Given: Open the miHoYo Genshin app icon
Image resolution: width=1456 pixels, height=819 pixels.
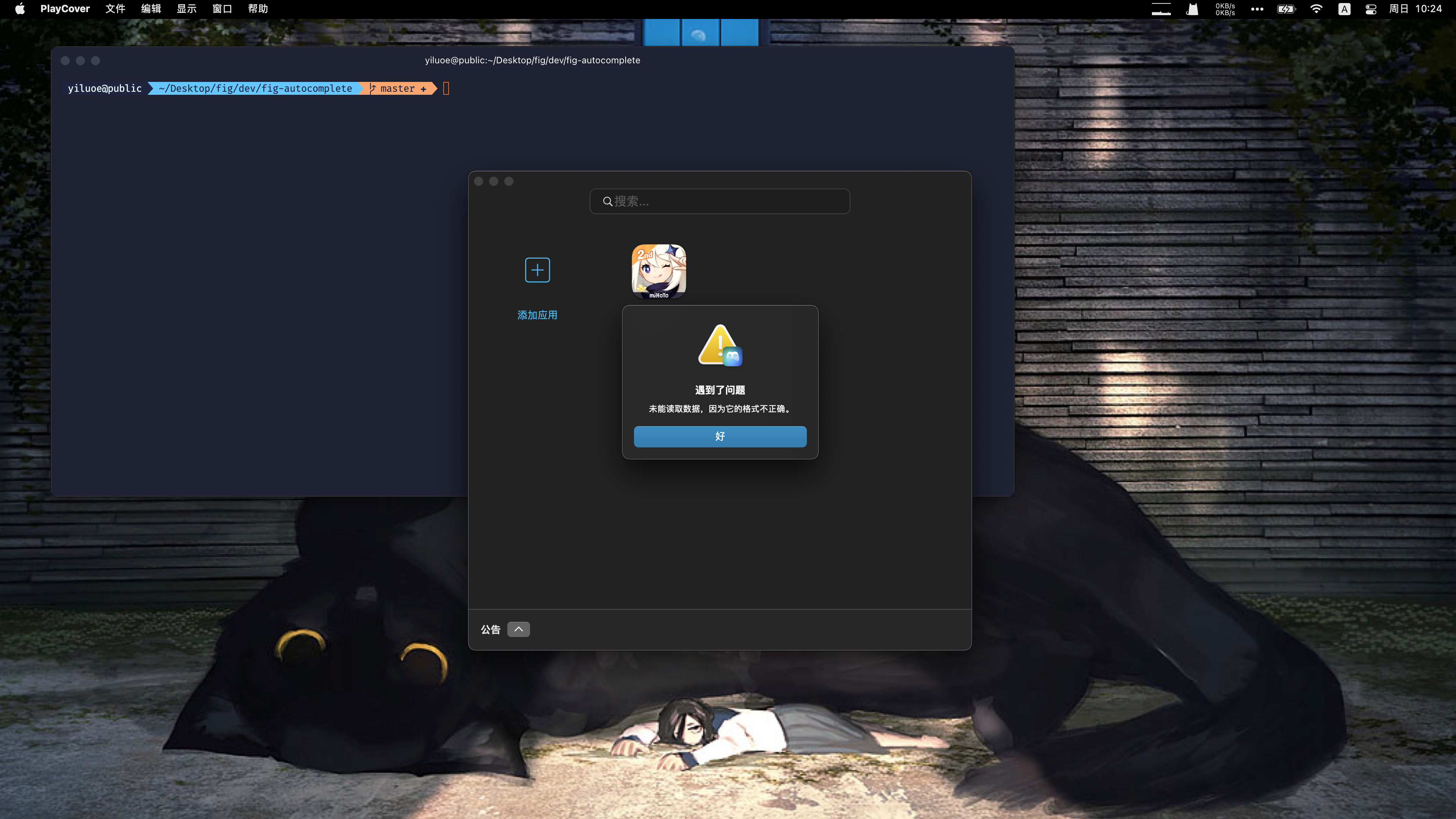Looking at the screenshot, I should [x=659, y=271].
